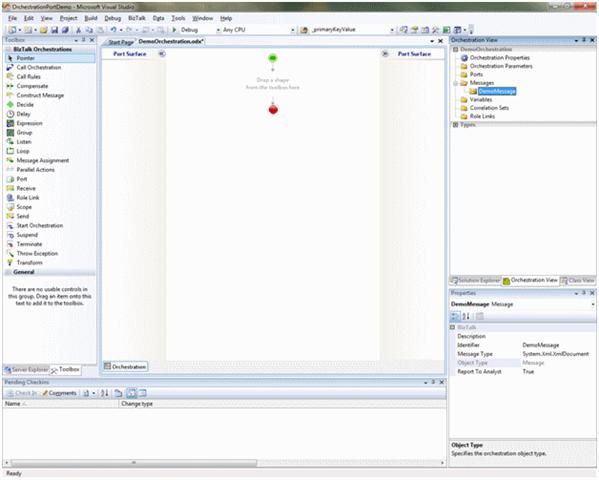Screen dimensions: 599x480
Task: Toggle the rightmost view button in Pending Checkins toolbar
Action: 142,393
